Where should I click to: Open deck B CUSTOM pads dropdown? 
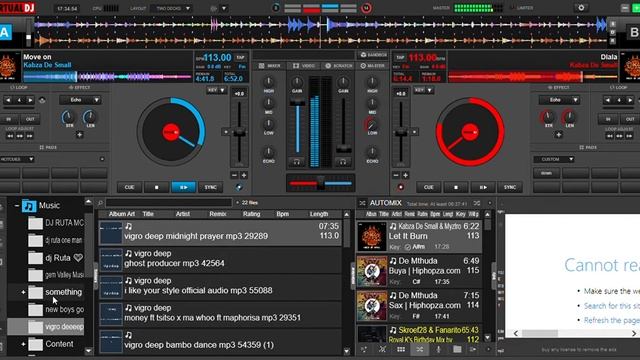(x=554, y=159)
